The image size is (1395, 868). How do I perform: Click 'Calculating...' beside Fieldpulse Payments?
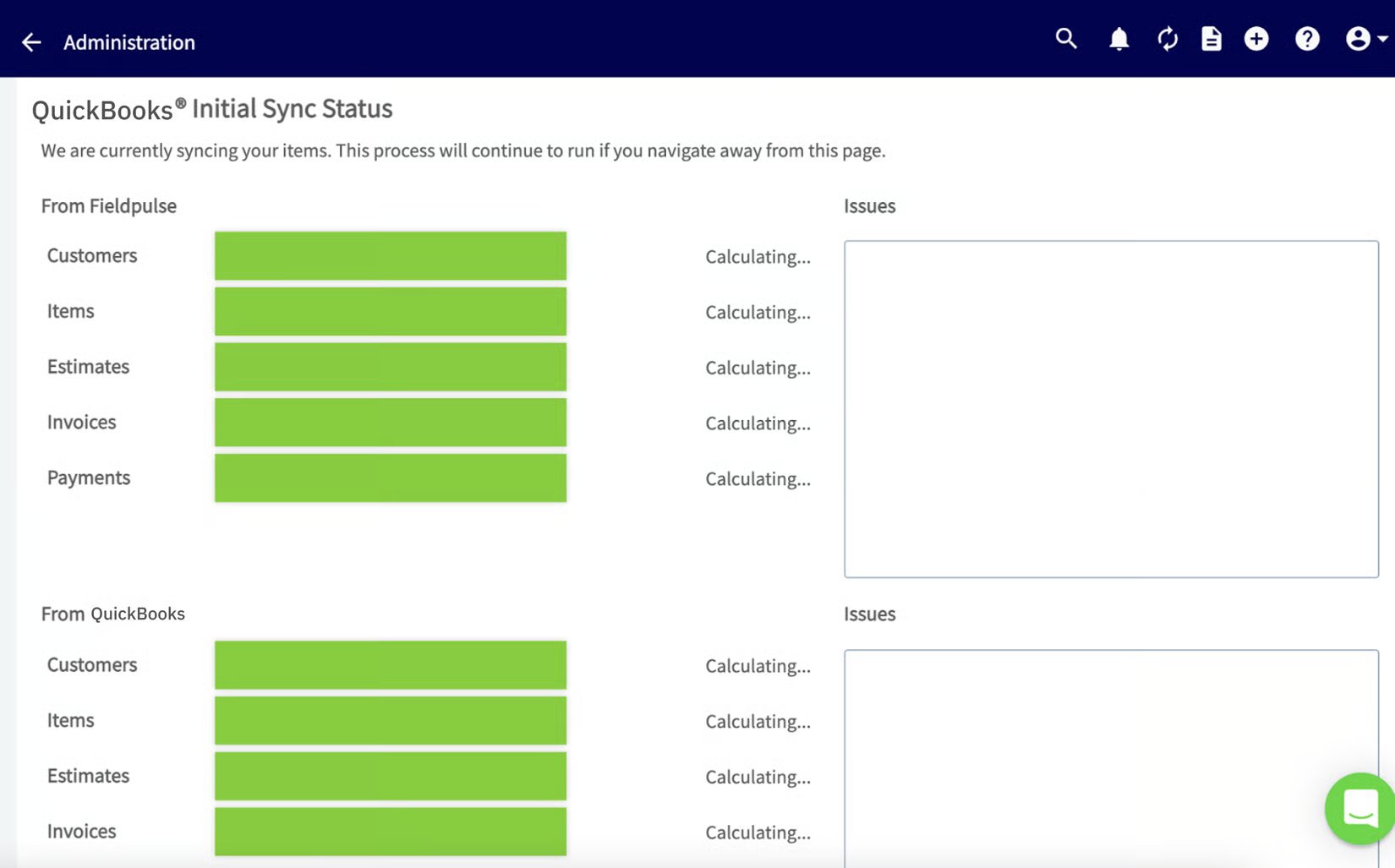click(758, 479)
